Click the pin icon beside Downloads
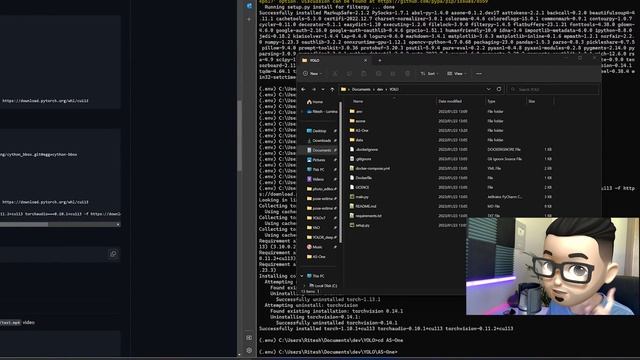Viewport: 640px width, 360px height. click(x=335, y=140)
